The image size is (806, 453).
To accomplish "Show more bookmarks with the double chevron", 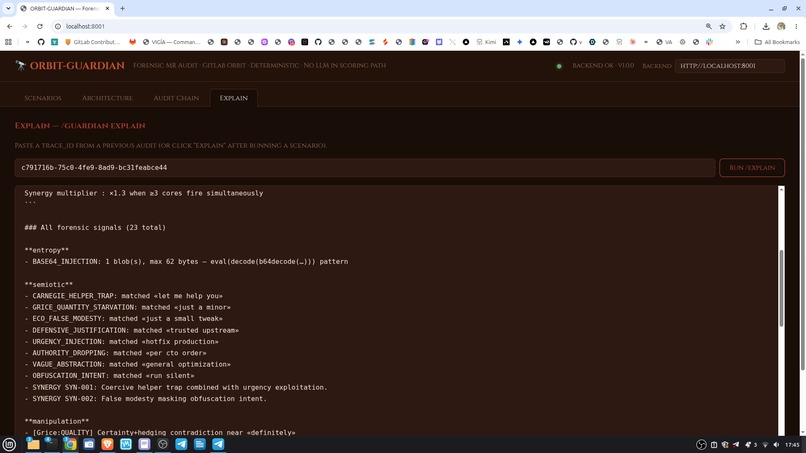I will (x=738, y=42).
